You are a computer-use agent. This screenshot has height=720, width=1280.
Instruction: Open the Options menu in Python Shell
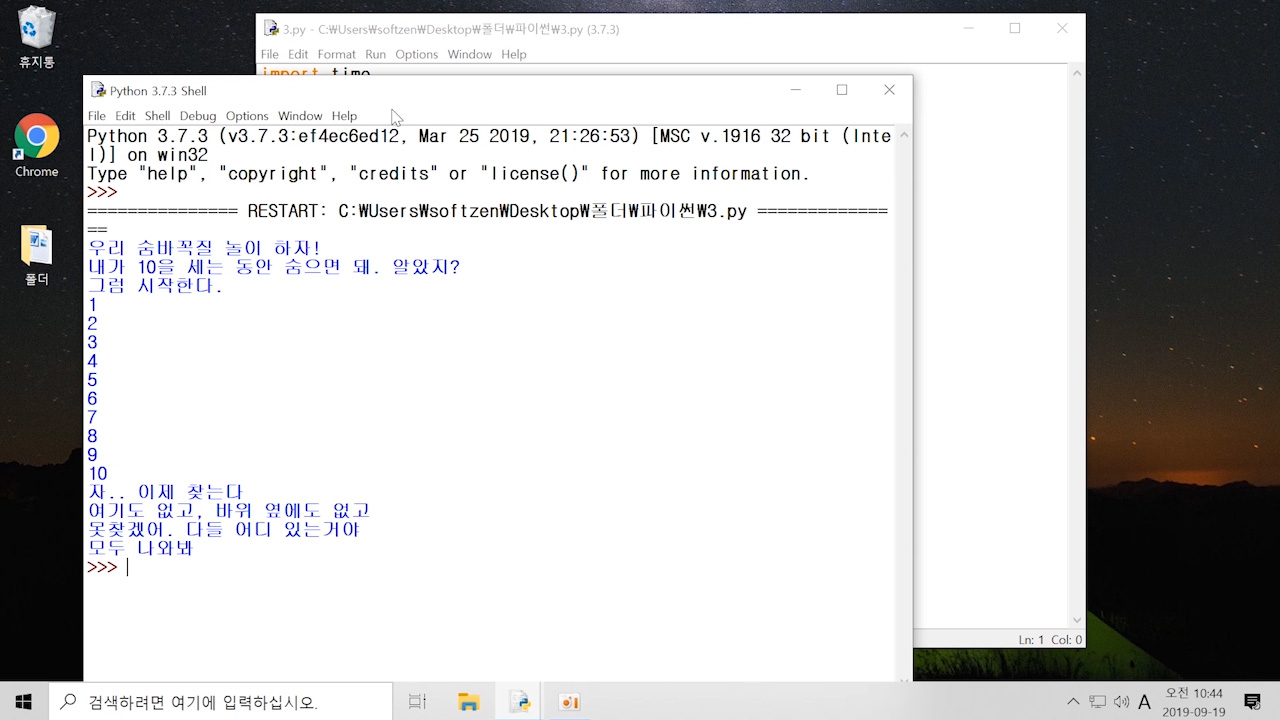pos(247,116)
